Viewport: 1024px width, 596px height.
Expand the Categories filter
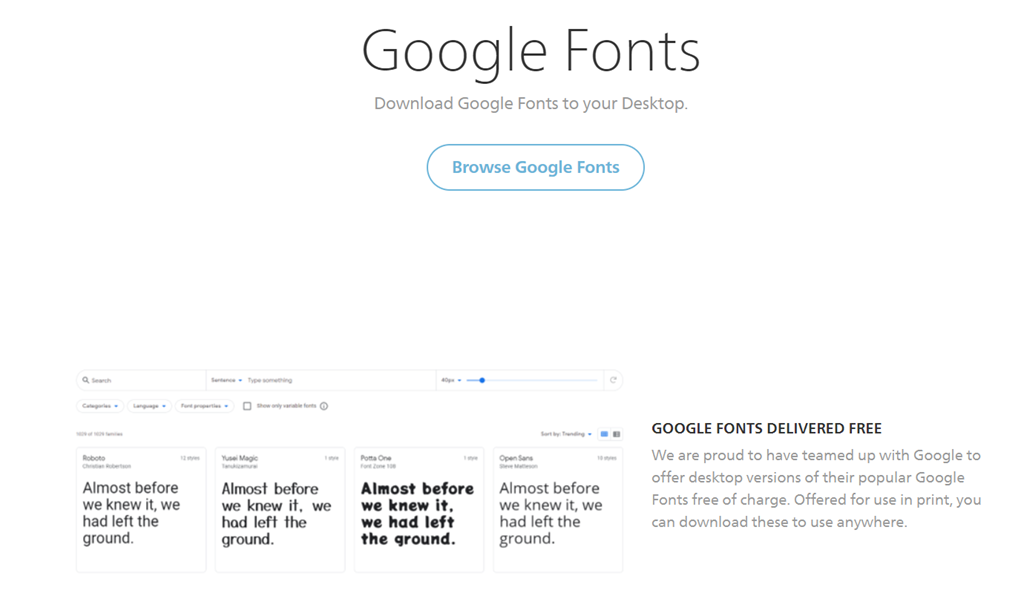coord(100,406)
